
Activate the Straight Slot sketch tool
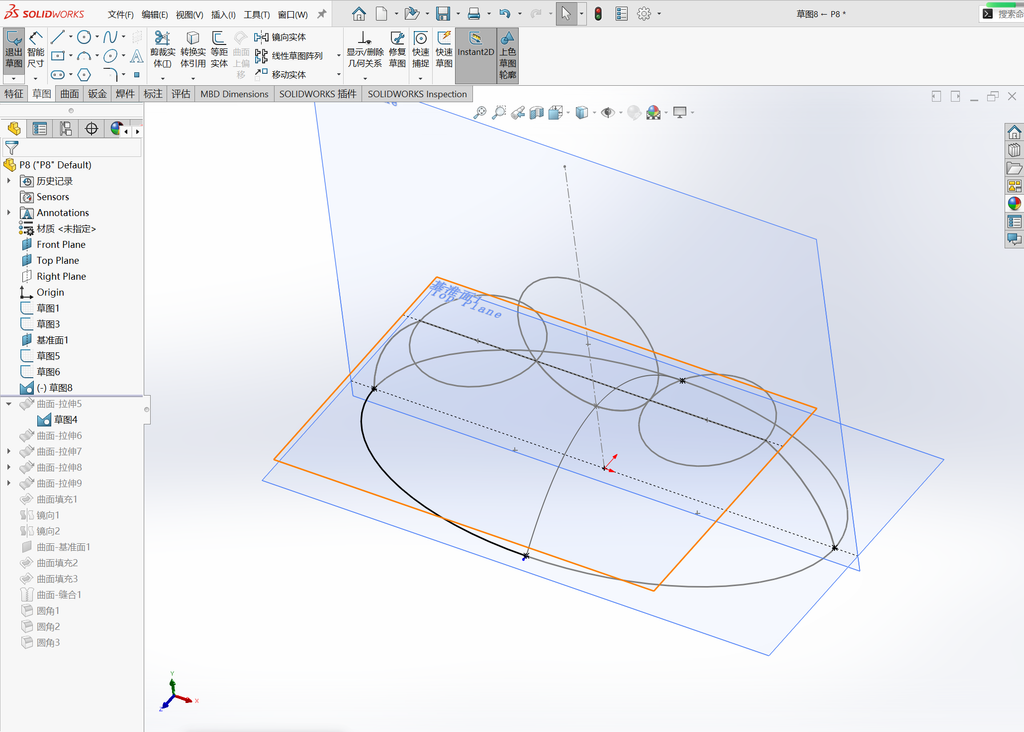(x=57, y=74)
